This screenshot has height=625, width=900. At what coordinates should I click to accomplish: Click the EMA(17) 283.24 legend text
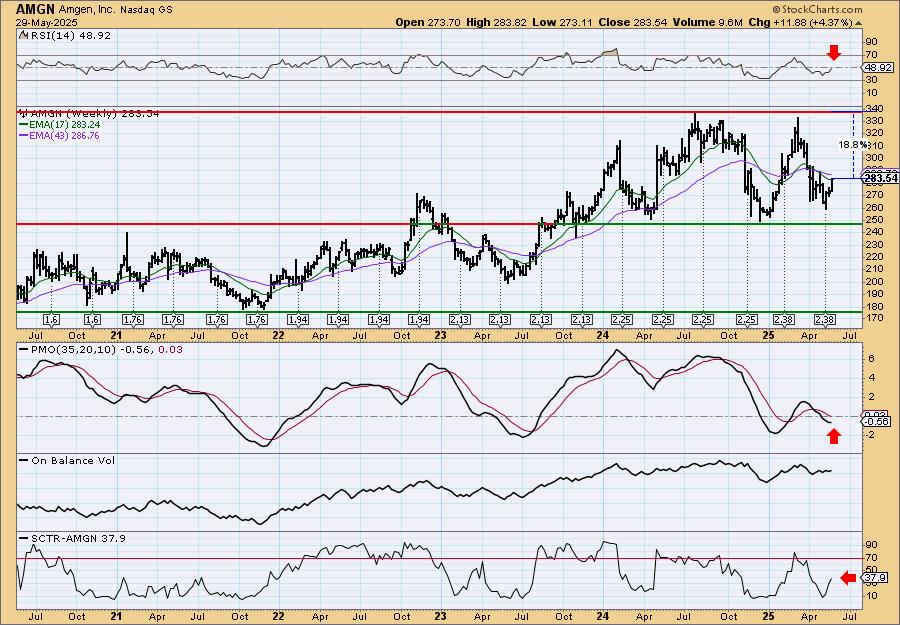[63, 125]
